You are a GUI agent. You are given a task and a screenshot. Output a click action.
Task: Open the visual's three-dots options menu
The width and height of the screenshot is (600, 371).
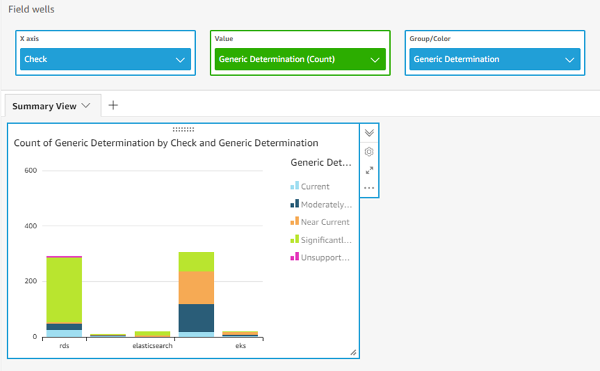[x=369, y=188]
